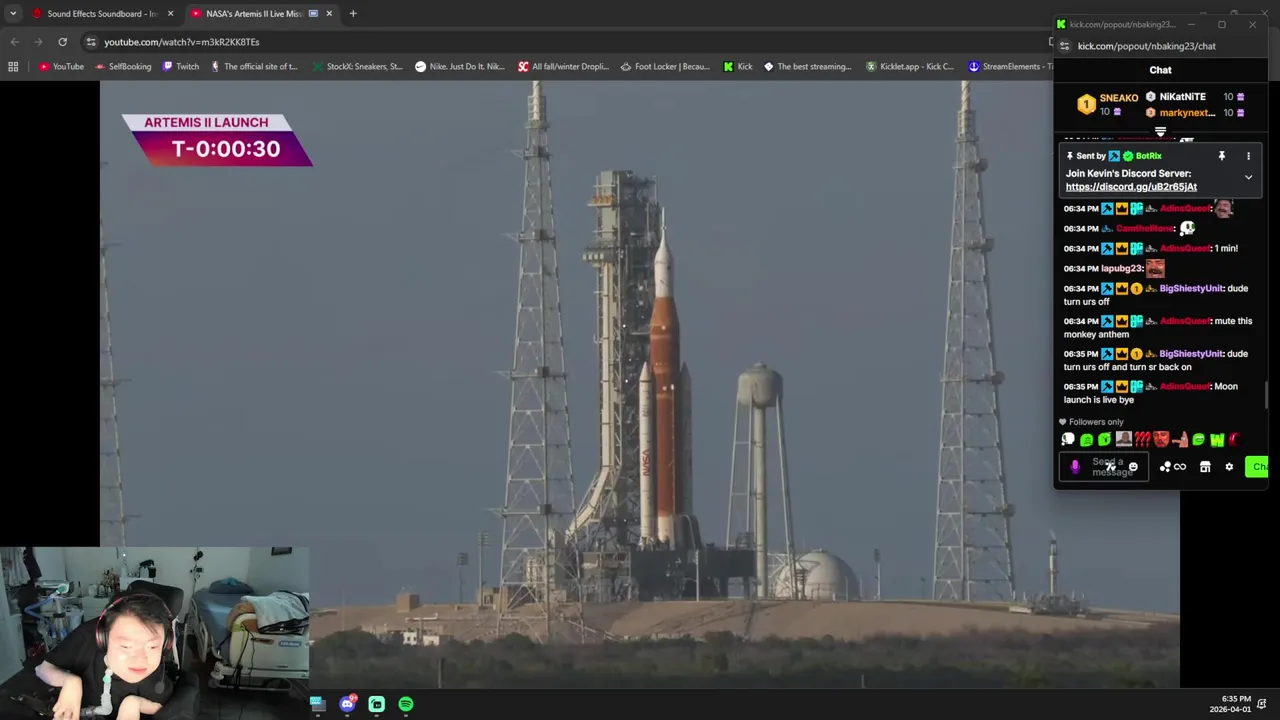Image resolution: width=1280 pixels, height=720 pixels.
Task: Click Camthelitone username in chat
Action: [x=1145, y=228]
